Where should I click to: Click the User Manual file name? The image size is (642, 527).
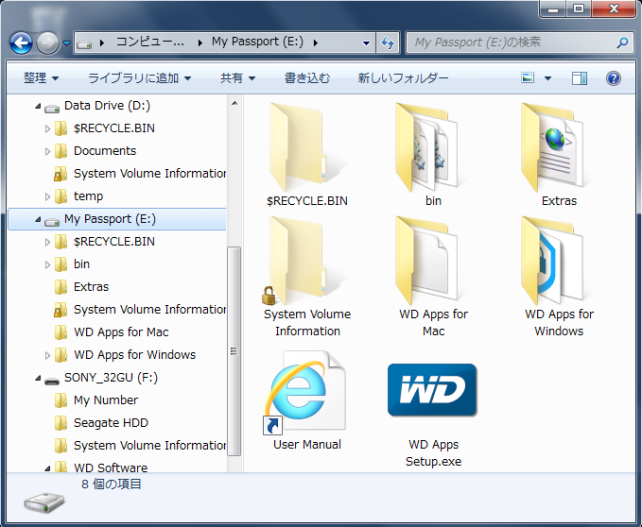click(307, 445)
